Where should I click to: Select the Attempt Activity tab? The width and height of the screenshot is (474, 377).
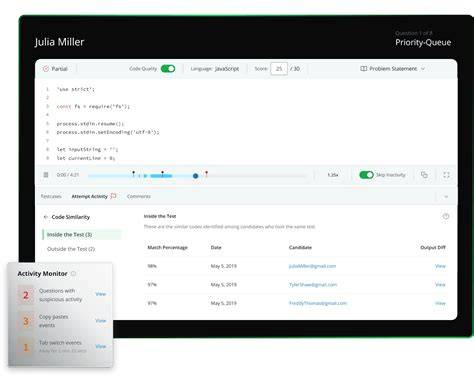pyautogui.click(x=90, y=196)
